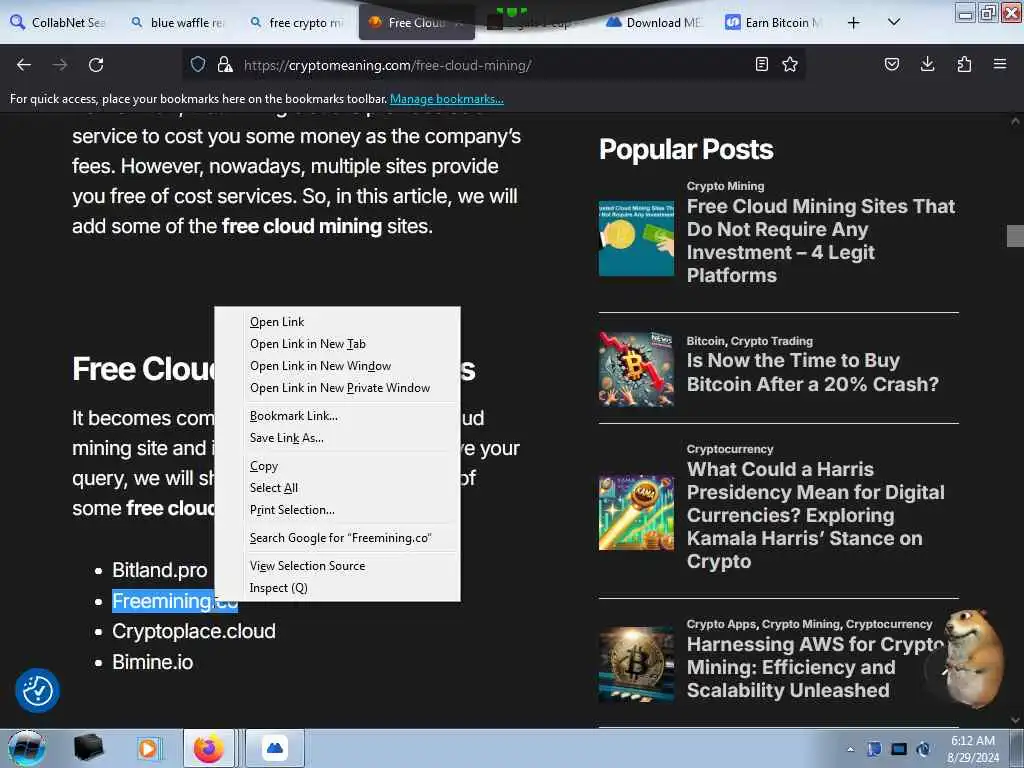
Task: Click the Crypto Trading category link
Action: click(771, 341)
